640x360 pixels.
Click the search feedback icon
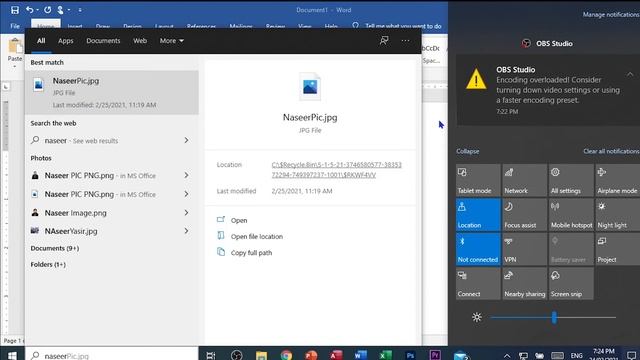pos(384,40)
